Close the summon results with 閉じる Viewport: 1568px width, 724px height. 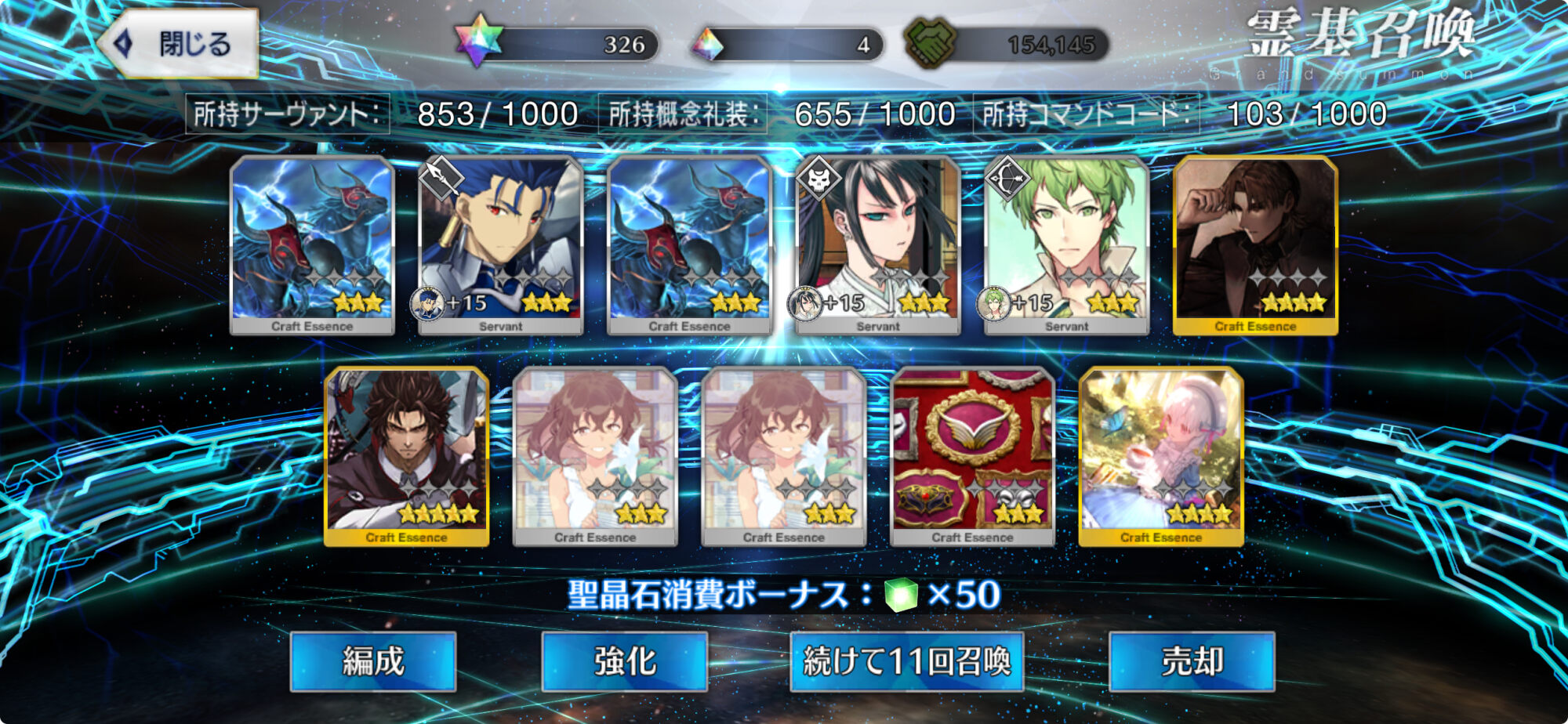click(180, 44)
